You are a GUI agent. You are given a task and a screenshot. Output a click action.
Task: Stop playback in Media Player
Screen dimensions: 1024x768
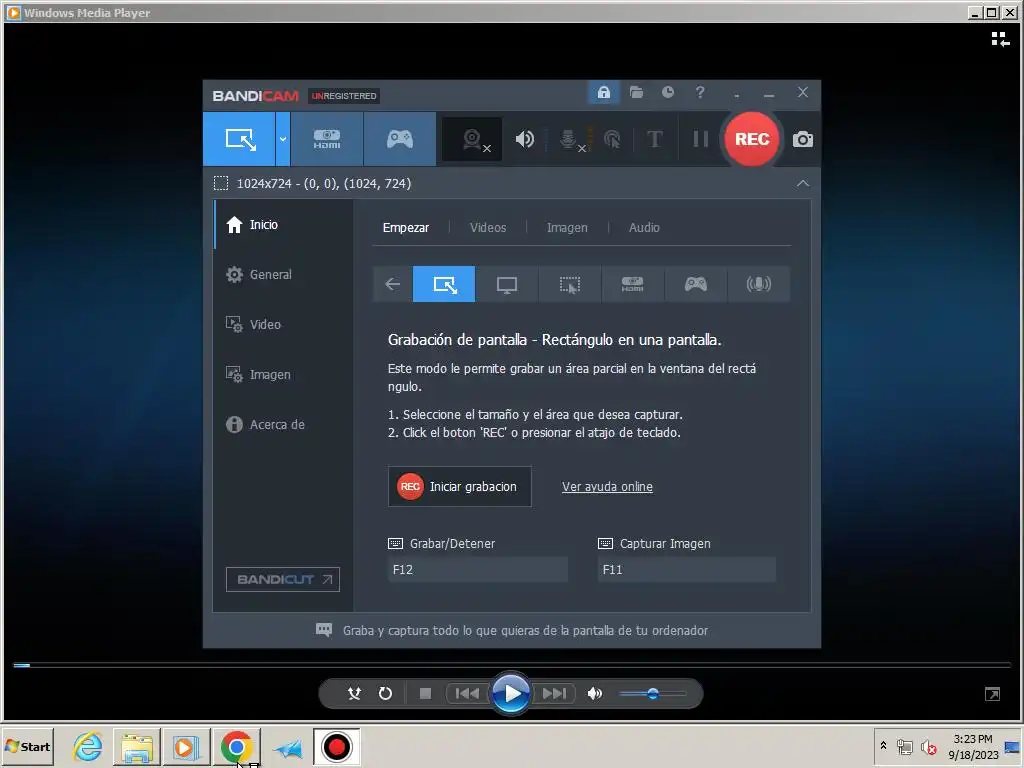[425, 694]
